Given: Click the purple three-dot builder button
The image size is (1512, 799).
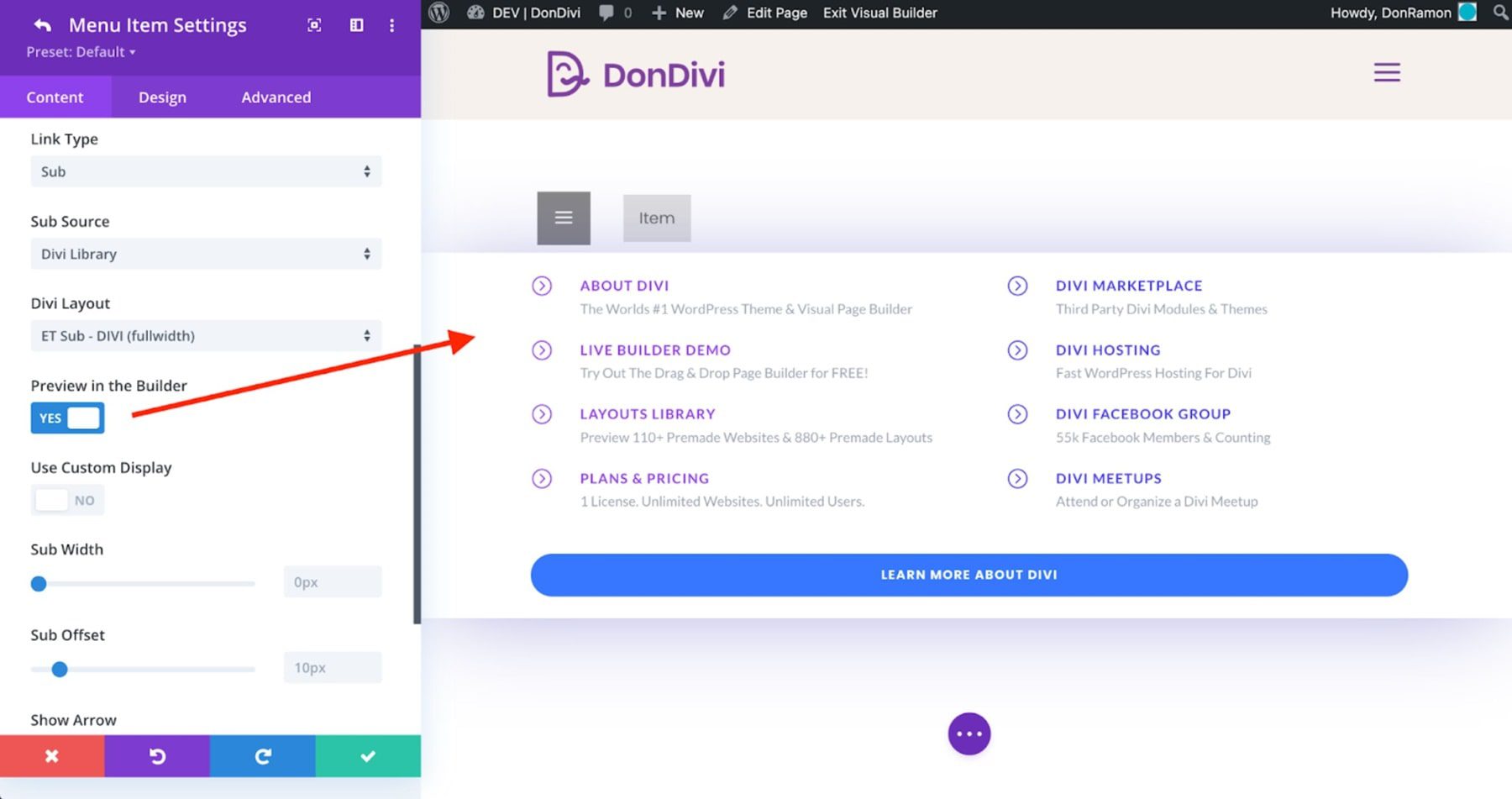Looking at the screenshot, I should point(969,733).
